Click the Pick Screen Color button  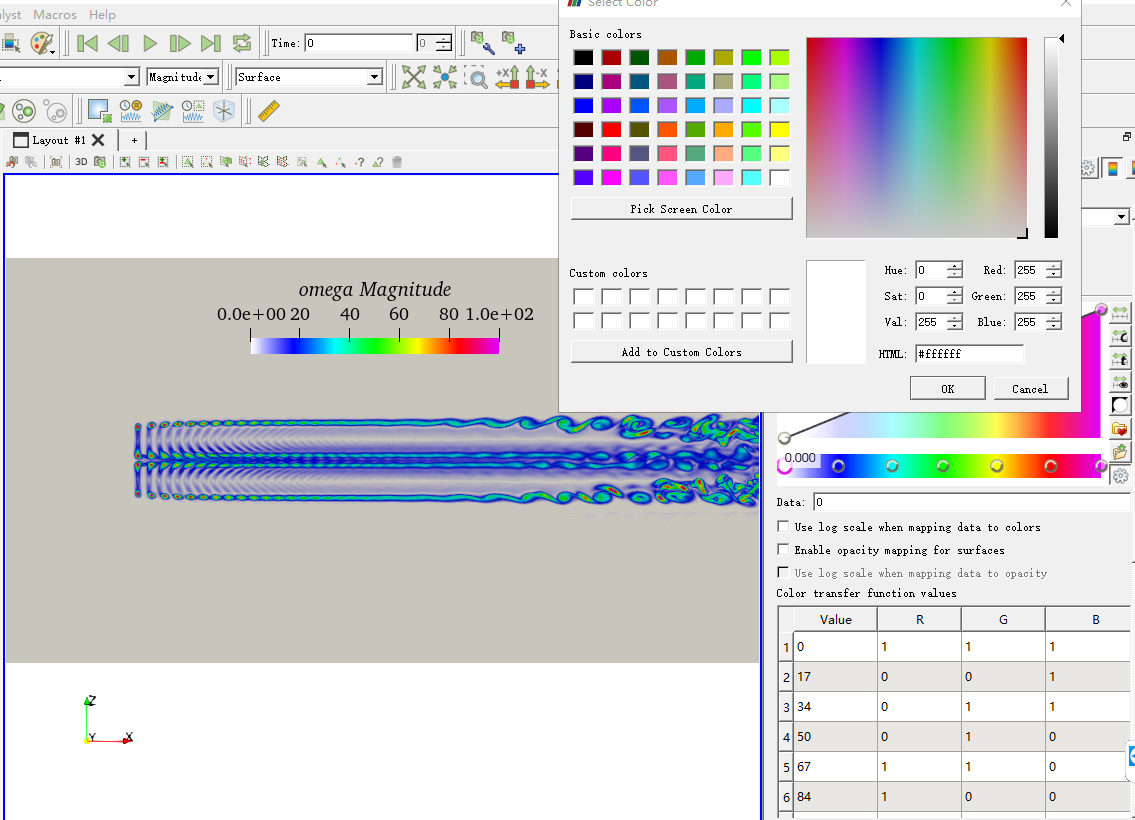681,209
